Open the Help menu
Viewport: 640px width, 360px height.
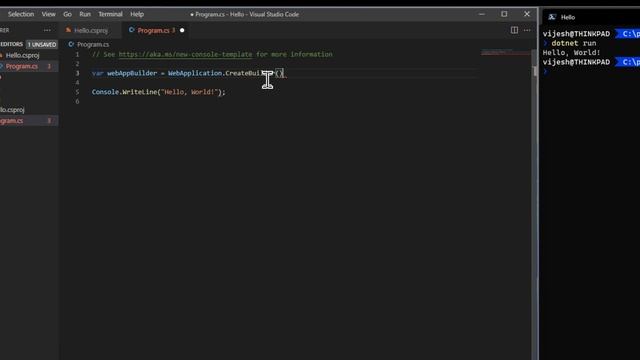click(137, 14)
